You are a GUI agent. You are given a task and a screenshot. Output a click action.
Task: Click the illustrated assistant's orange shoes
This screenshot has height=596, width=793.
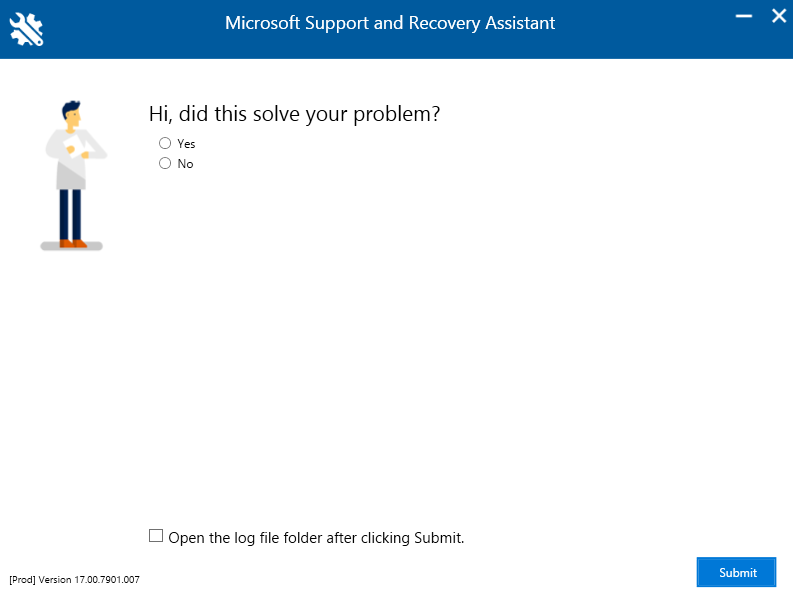click(73, 244)
